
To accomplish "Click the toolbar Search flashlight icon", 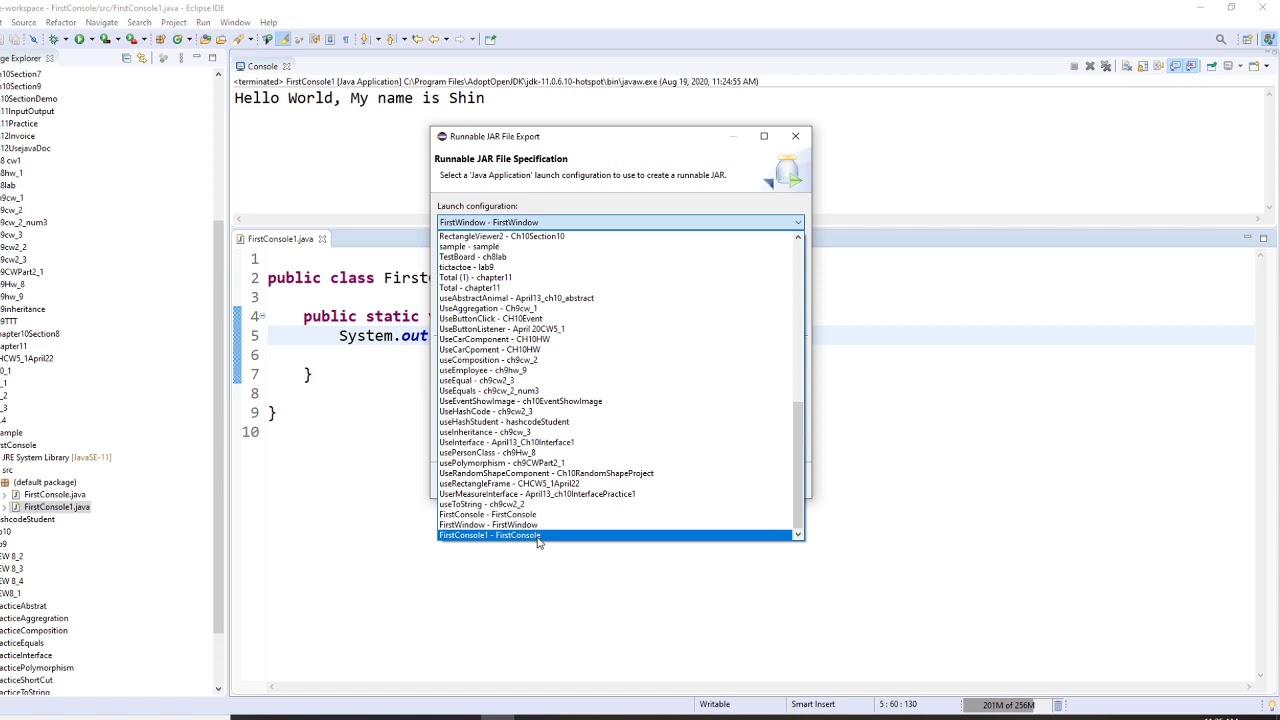I will 237,39.
